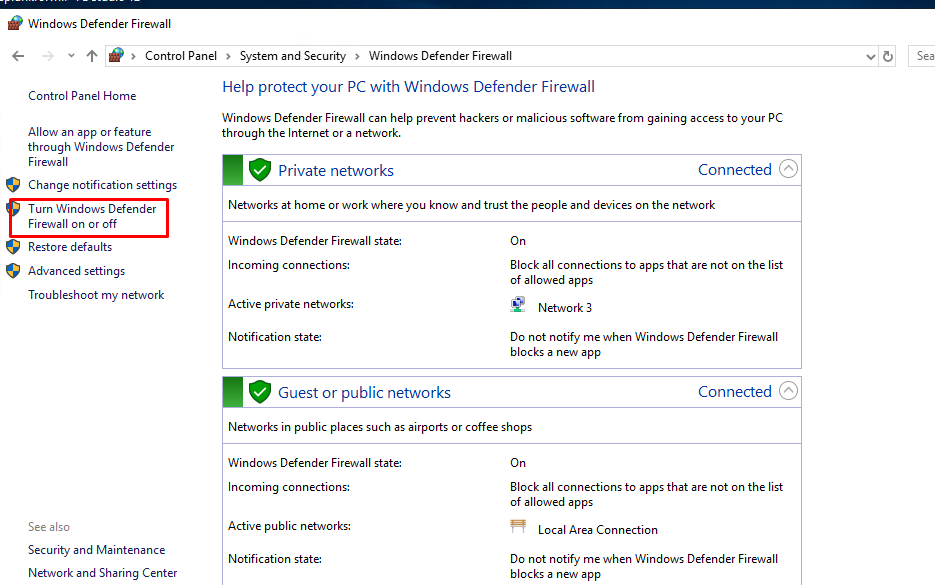This screenshot has width=935, height=585.
Task: Click the 'Help protect your PC' heading
Action: (408, 87)
